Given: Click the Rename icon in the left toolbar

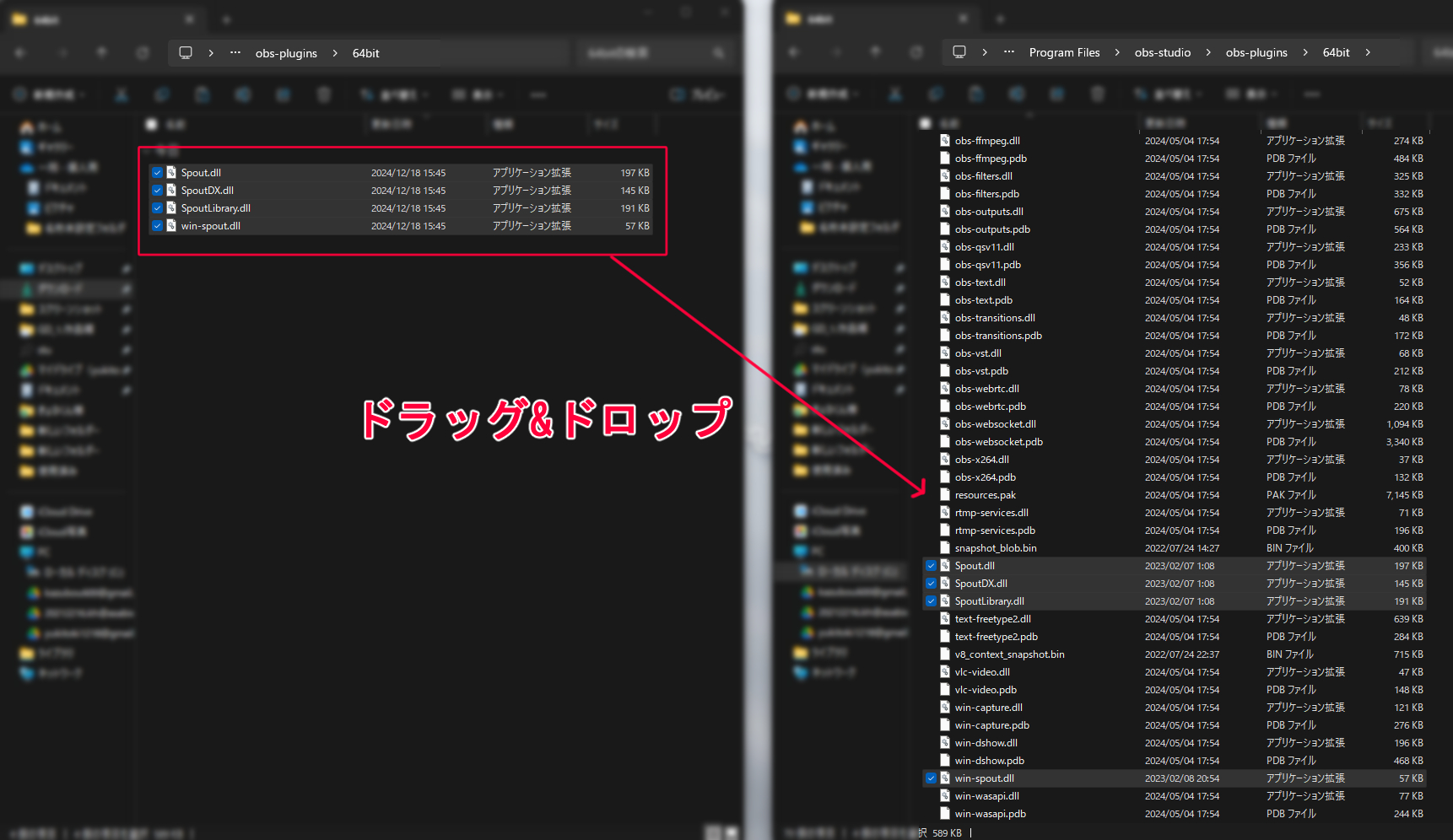Looking at the screenshot, I should pos(243,94).
